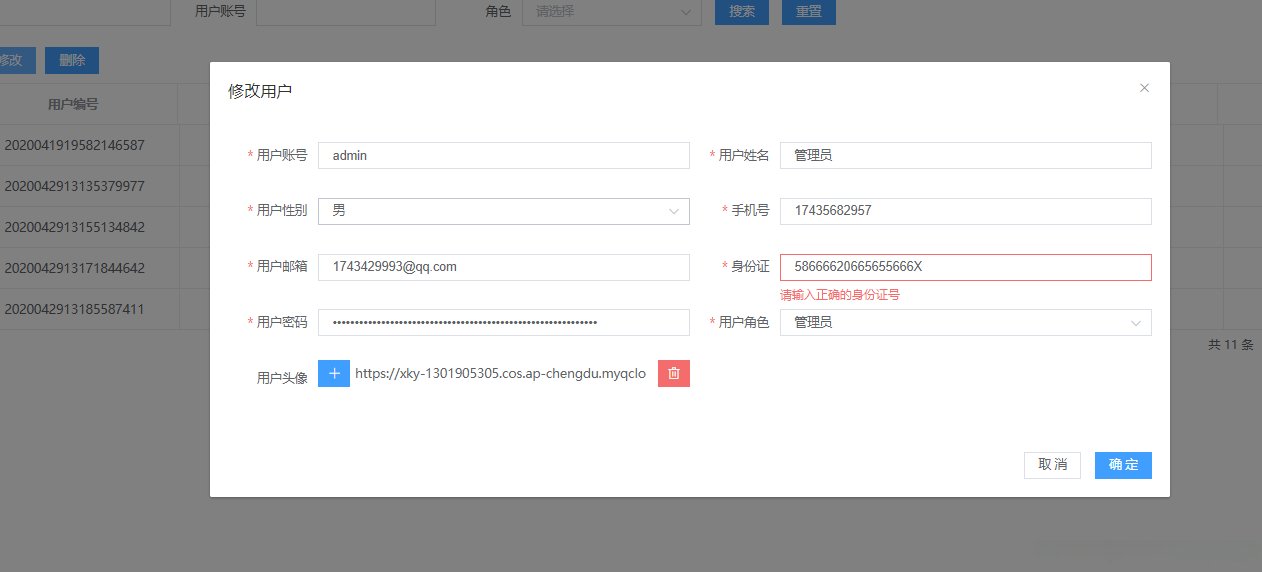Focus the 用户姓名 field containing 管理员
The image size is (1262, 572).
[966, 155]
